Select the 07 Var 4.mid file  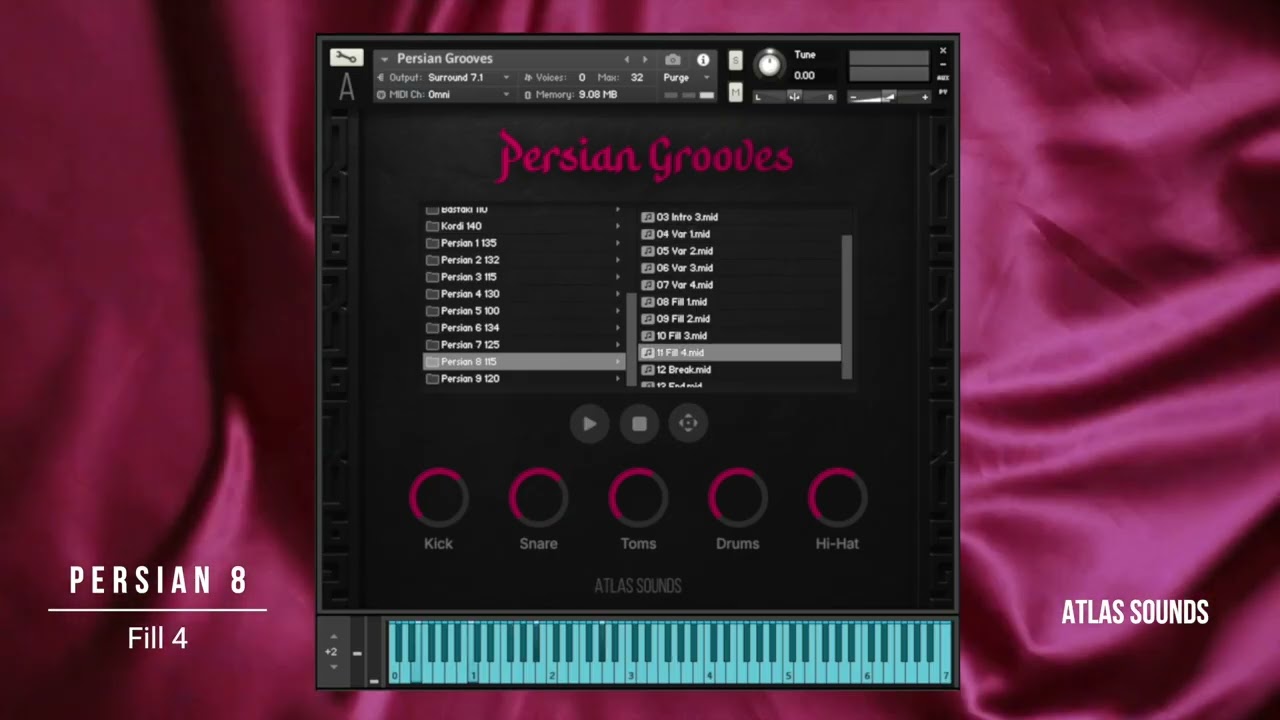(x=740, y=285)
